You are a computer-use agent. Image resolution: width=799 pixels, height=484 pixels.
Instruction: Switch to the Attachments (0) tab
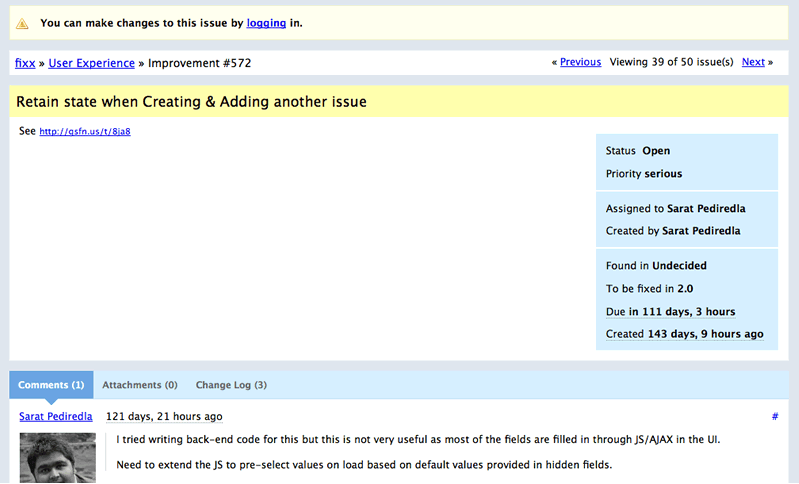(140, 385)
